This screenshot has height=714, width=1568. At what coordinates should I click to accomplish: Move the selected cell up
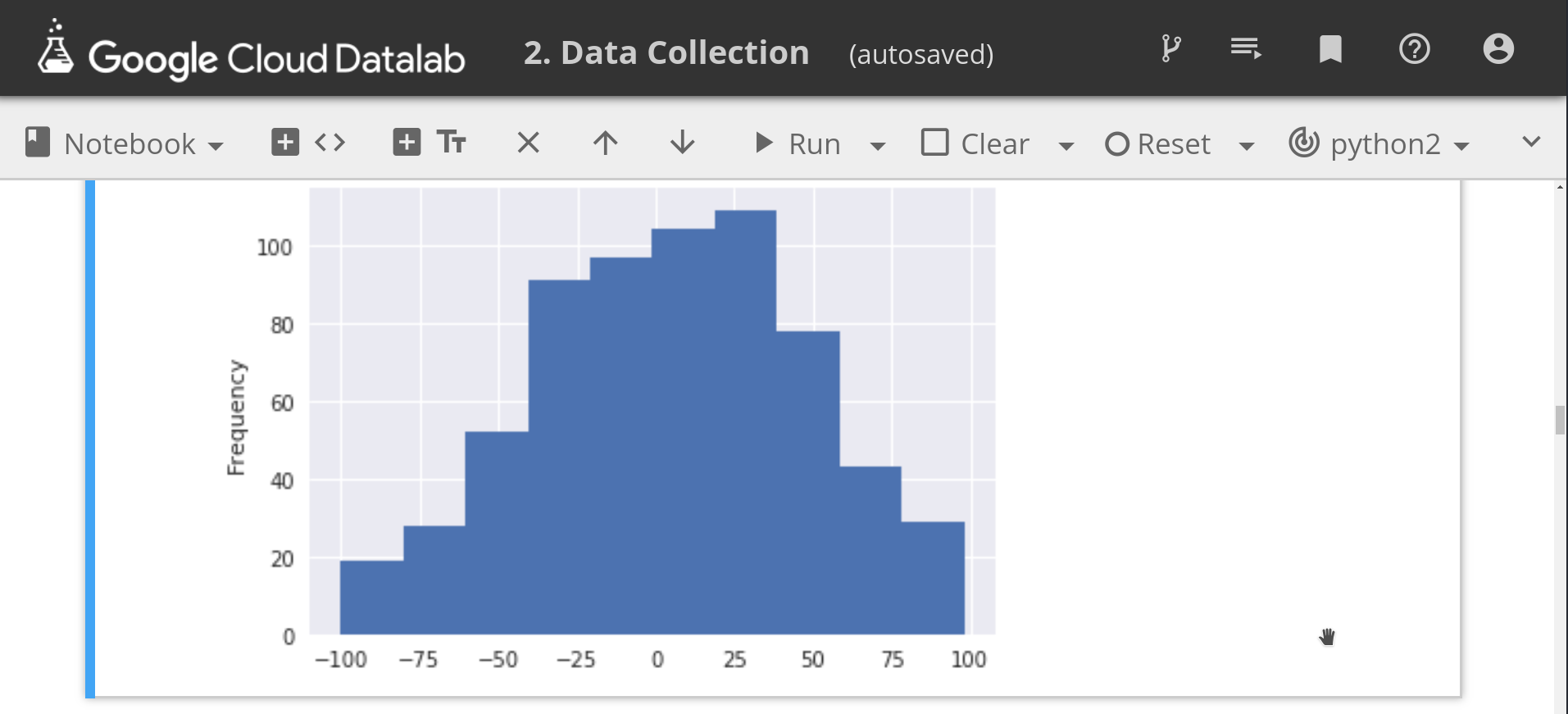[604, 143]
